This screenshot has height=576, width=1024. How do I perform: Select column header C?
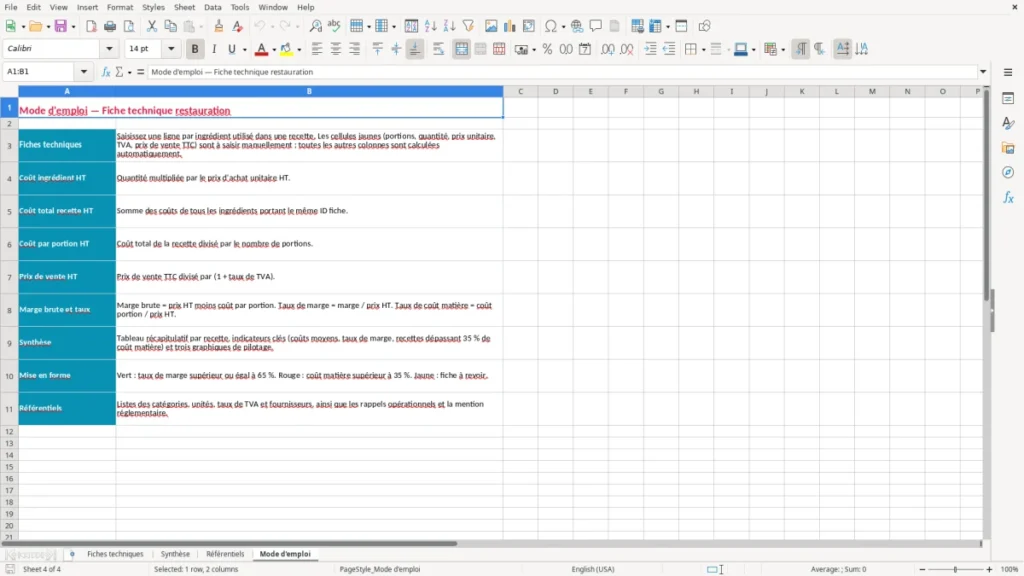tap(520, 91)
